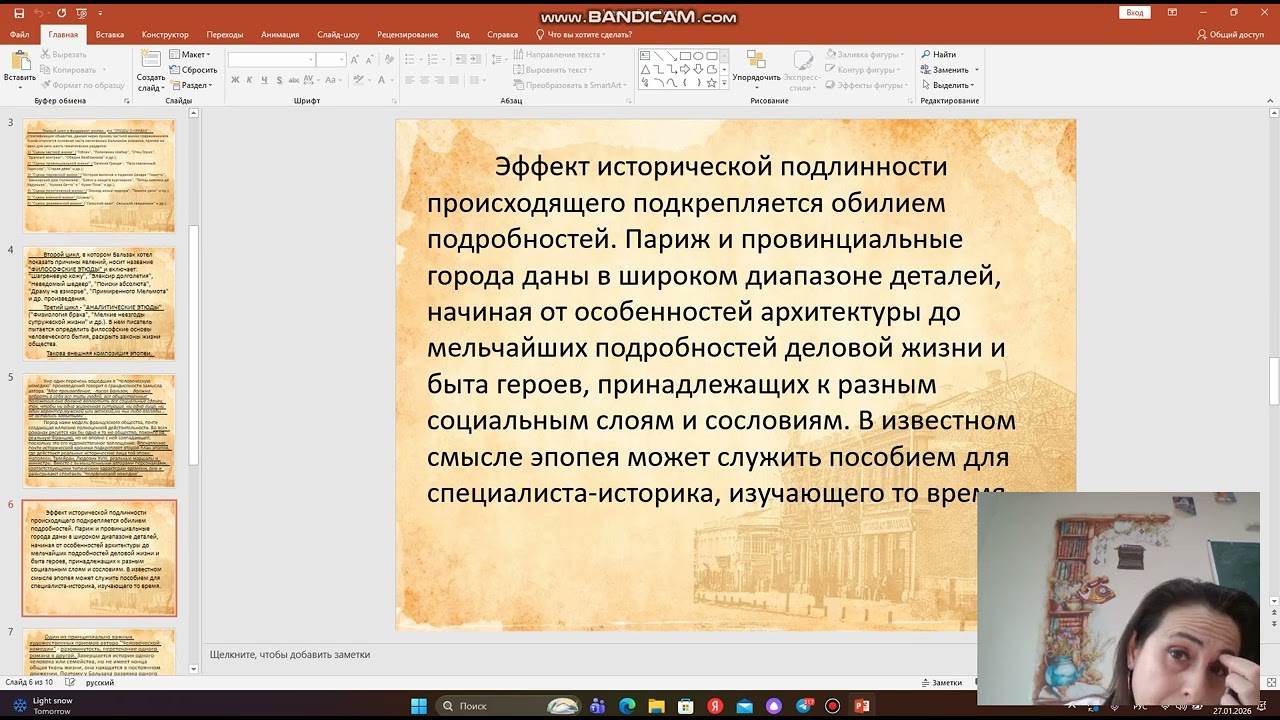Center text in paragraph group

coord(425,80)
